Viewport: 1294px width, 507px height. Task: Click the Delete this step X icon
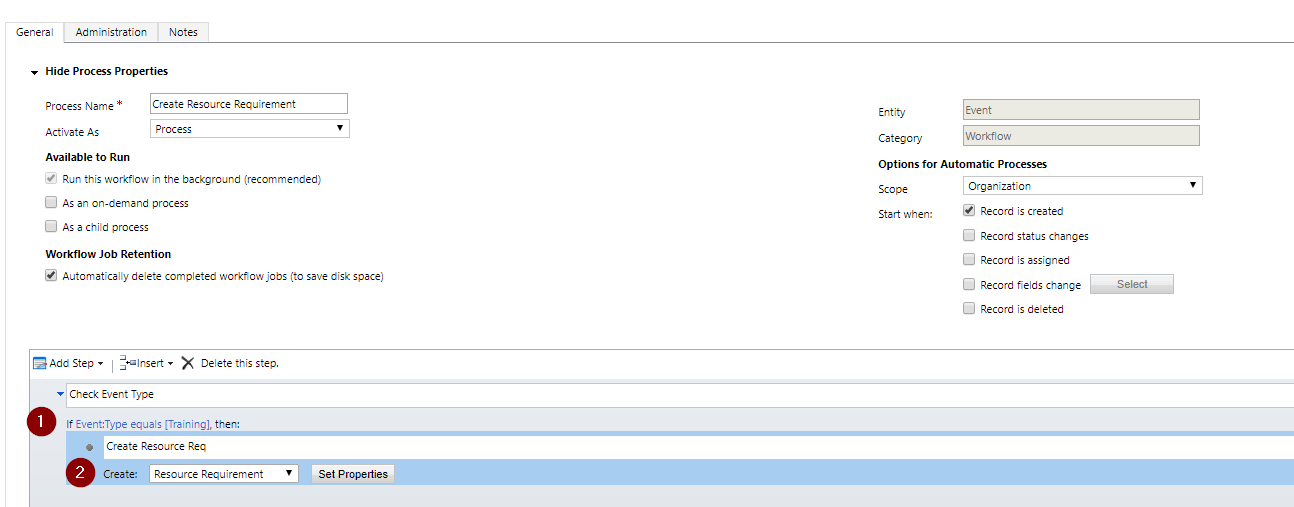(x=187, y=363)
